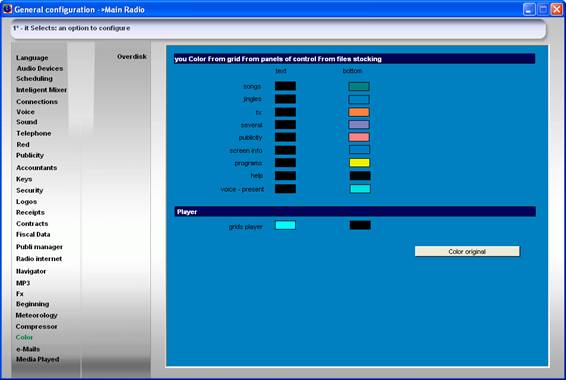
Task: Go to Inteligent Mixer option
Action: pyautogui.click(x=41, y=90)
